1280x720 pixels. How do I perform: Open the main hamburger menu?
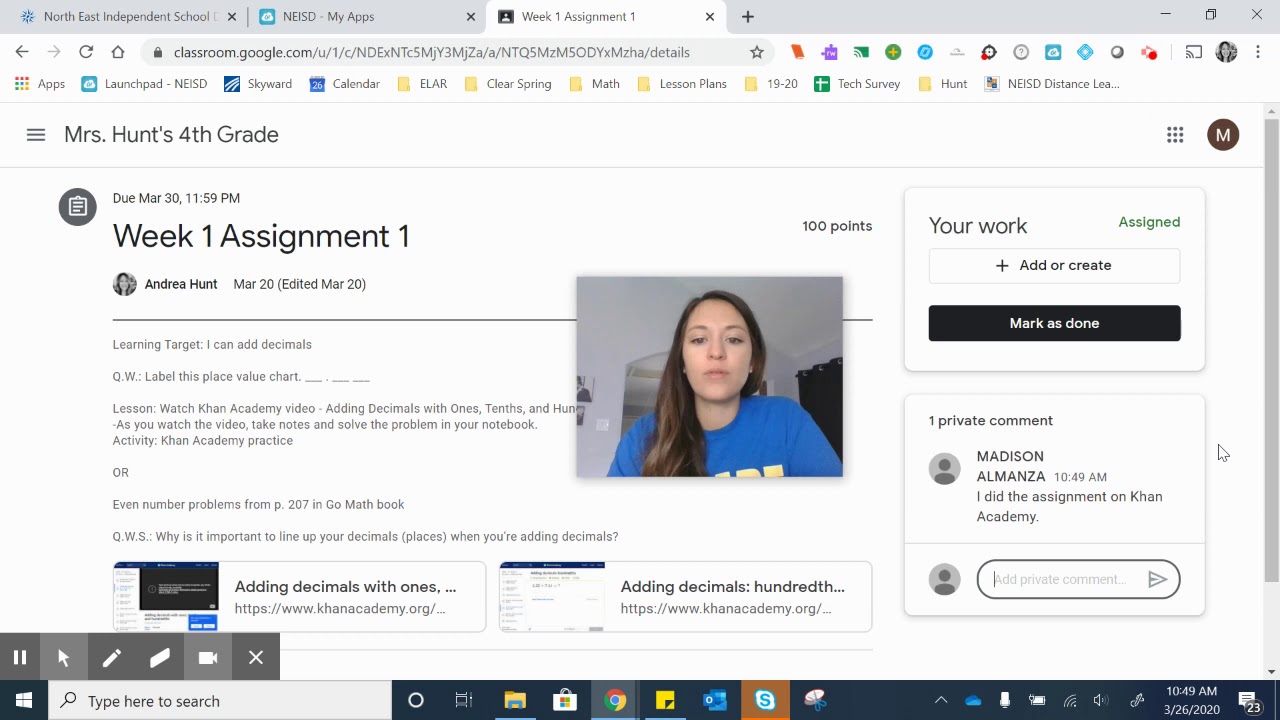tap(36, 135)
